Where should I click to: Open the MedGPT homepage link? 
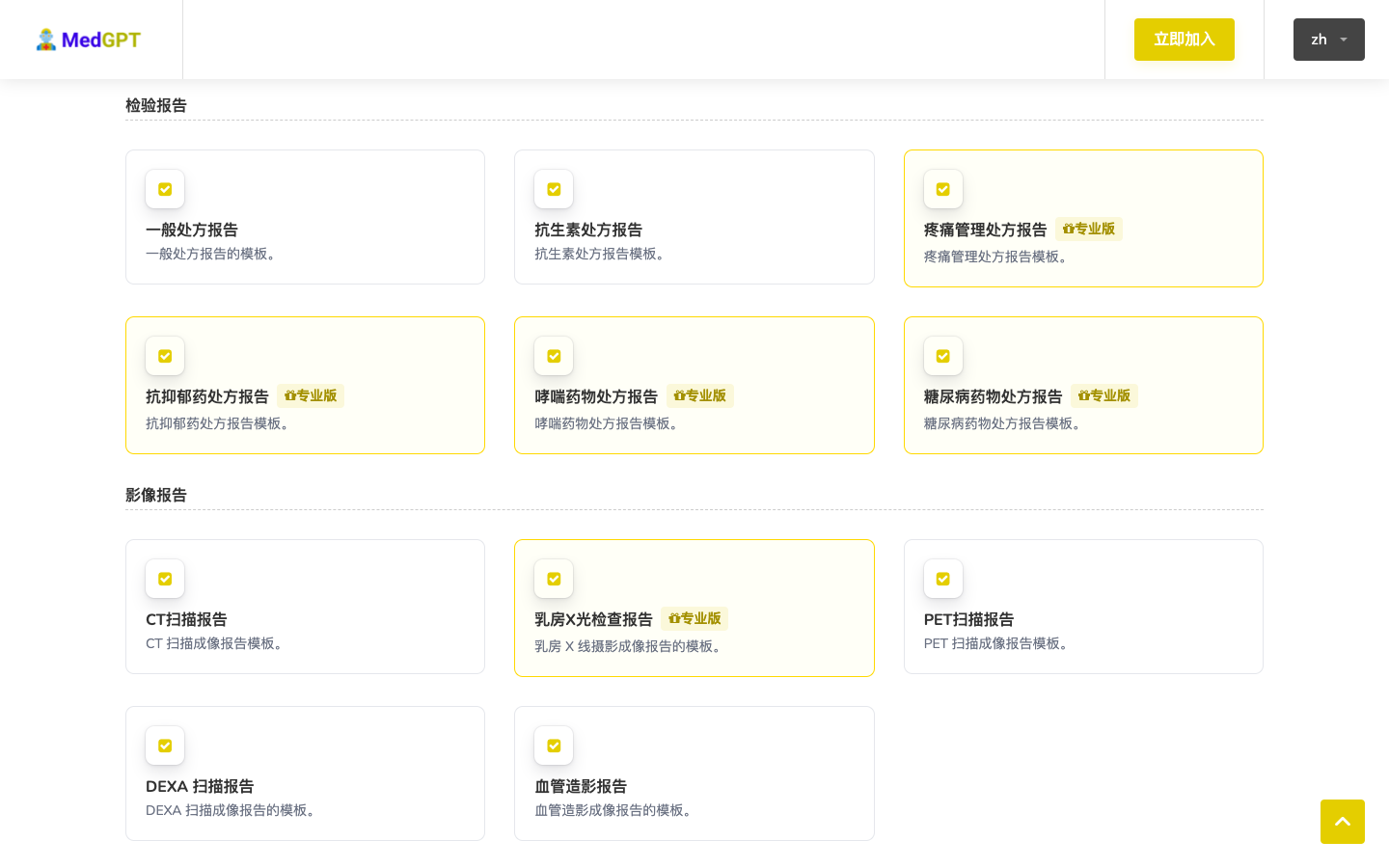pos(88,39)
